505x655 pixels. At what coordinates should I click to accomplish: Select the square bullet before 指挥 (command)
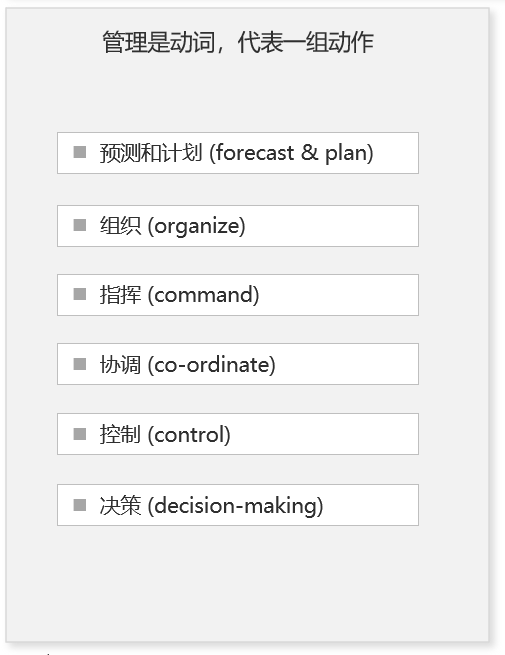coord(80,294)
